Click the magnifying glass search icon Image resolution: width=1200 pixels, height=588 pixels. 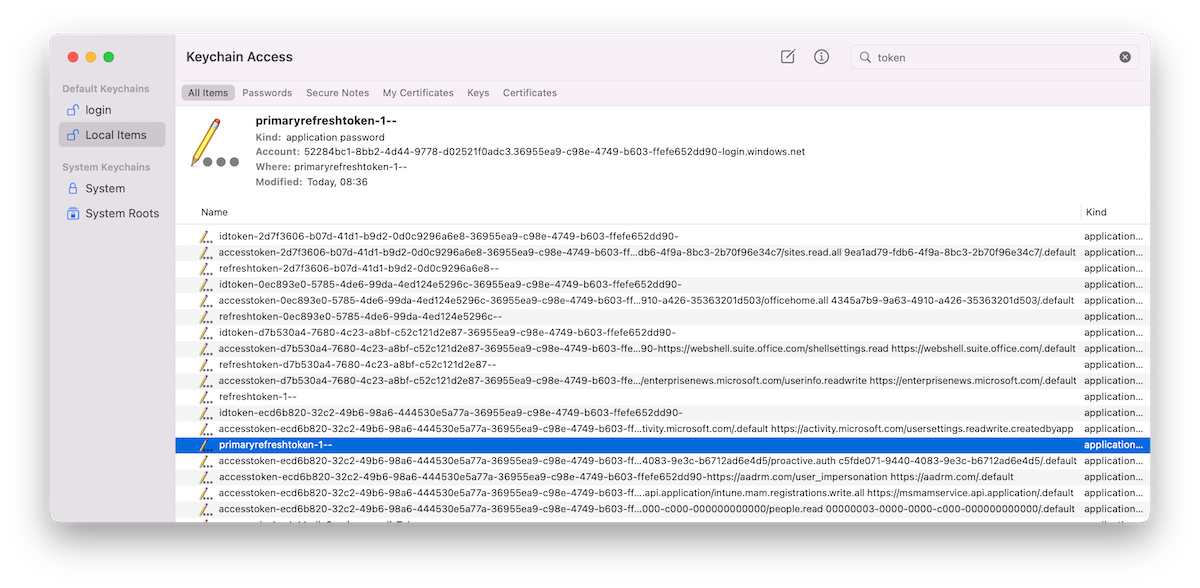coord(865,57)
